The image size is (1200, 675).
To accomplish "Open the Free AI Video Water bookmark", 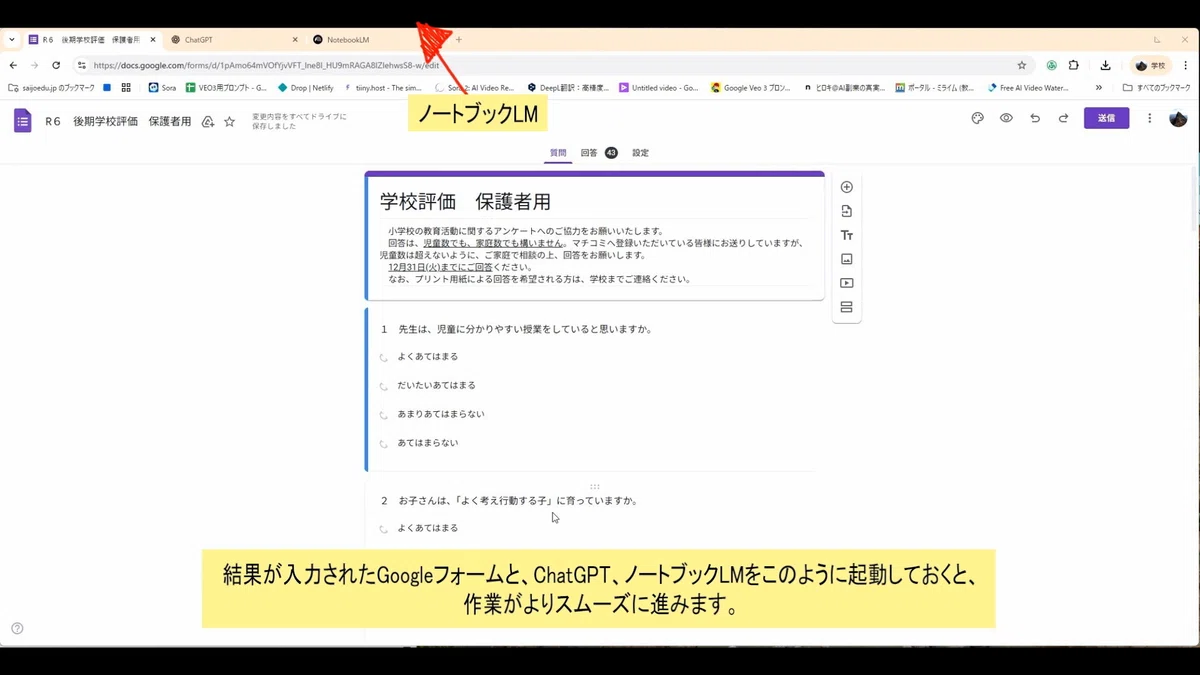I will [x=1028, y=88].
